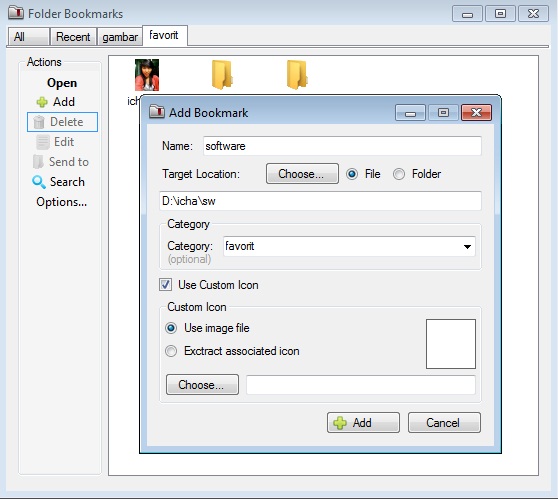Click the custom icon preview box
This screenshot has width=558, height=500.
[451, 344]
